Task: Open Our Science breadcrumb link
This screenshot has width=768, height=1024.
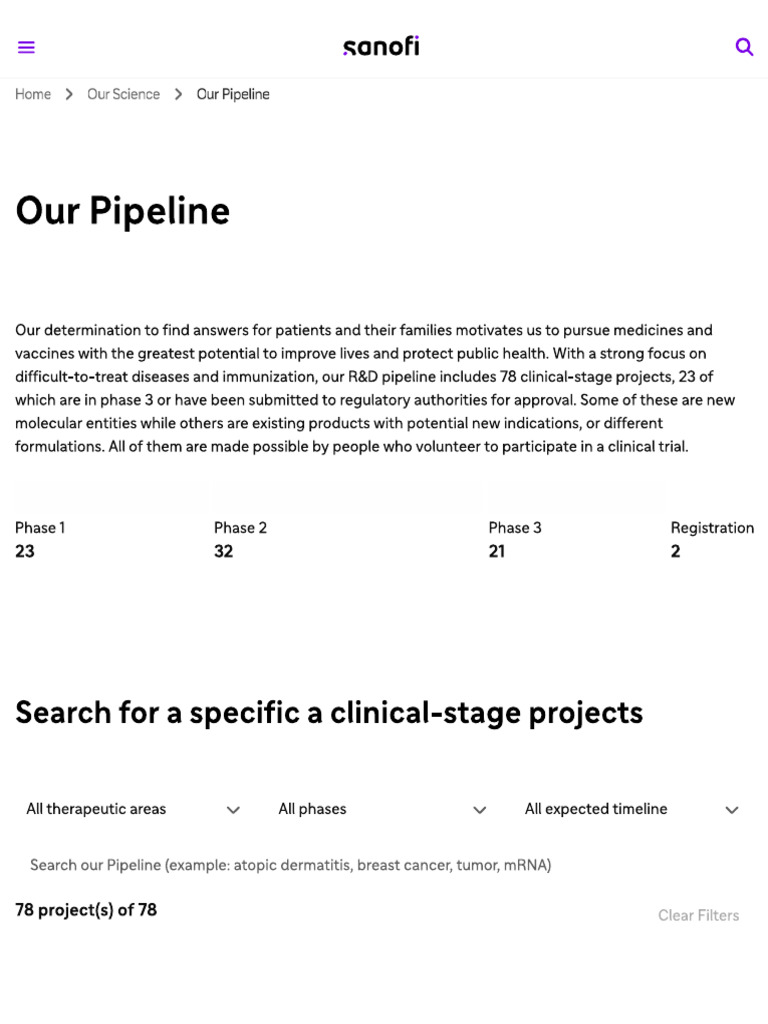Action: (x=123, y=94)
